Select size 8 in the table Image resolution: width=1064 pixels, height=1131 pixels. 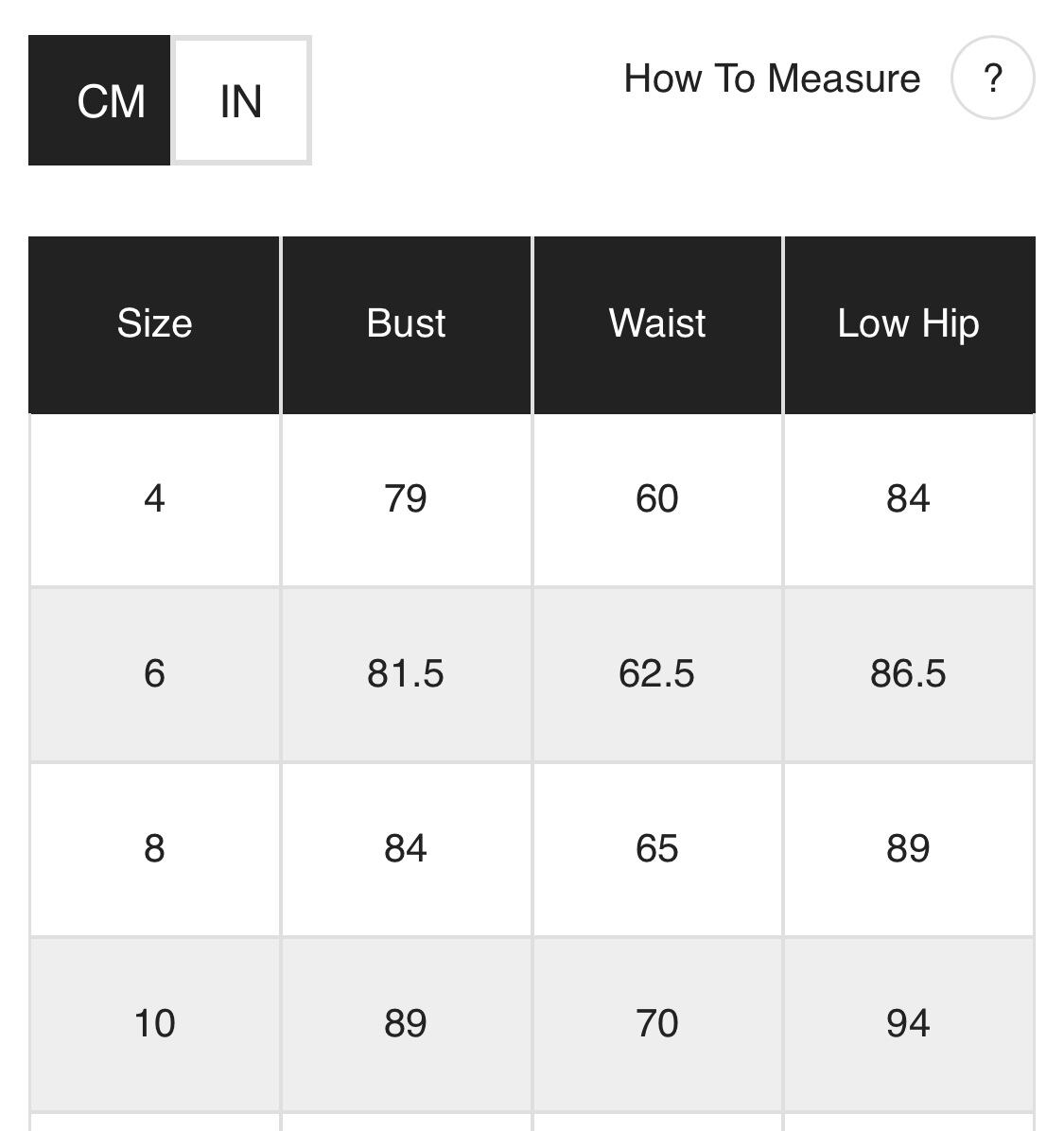154,848
